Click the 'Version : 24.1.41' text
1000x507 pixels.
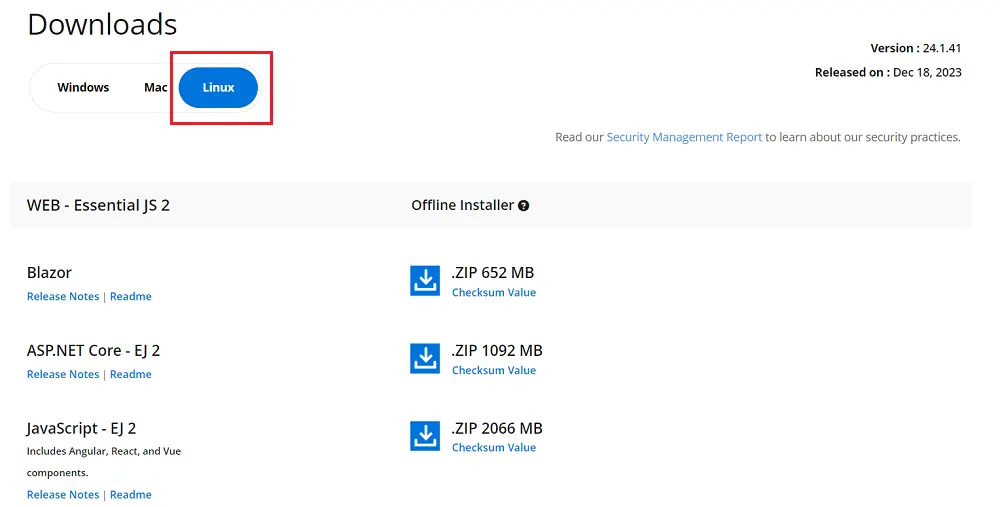916,48
